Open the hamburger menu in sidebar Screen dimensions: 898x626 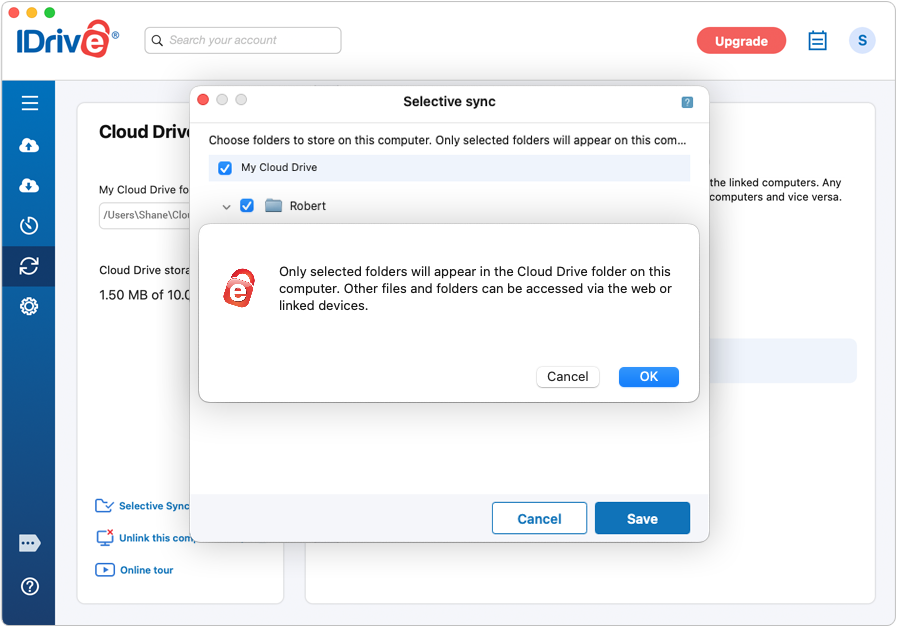point(30,103)
